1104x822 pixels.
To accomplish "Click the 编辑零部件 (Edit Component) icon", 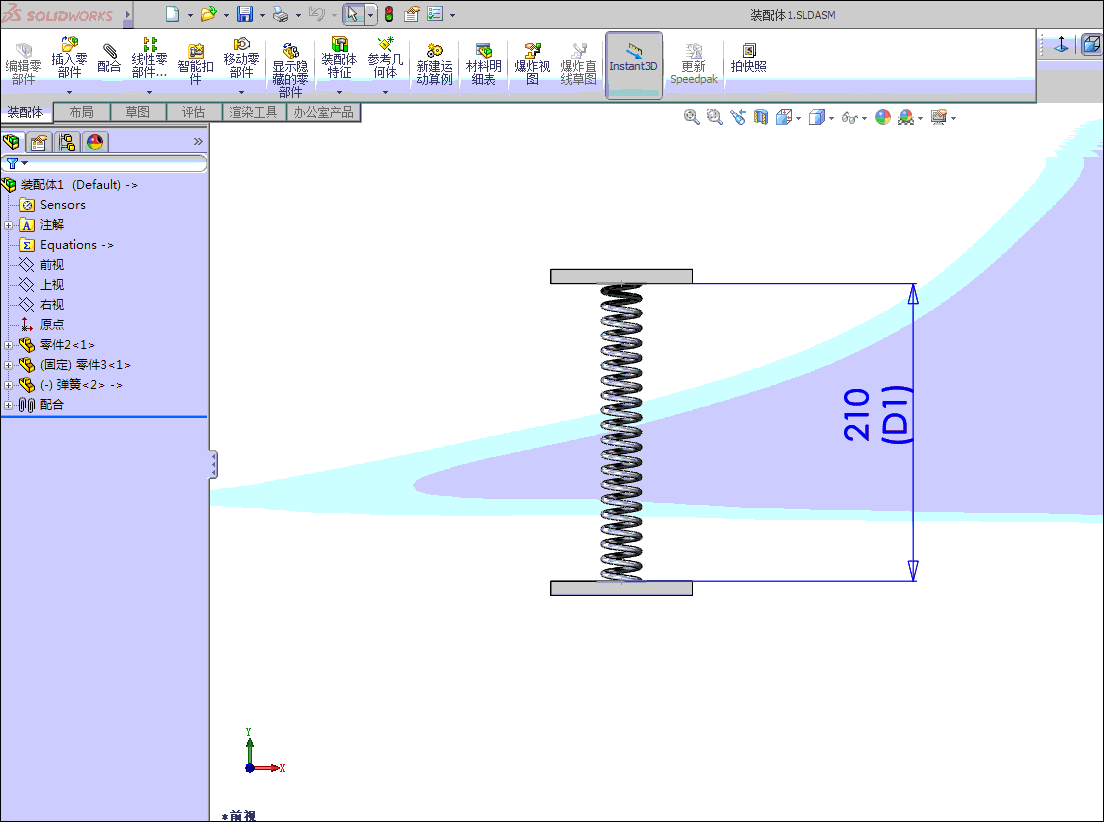I will pyautogui.click(x=23, y=64).
